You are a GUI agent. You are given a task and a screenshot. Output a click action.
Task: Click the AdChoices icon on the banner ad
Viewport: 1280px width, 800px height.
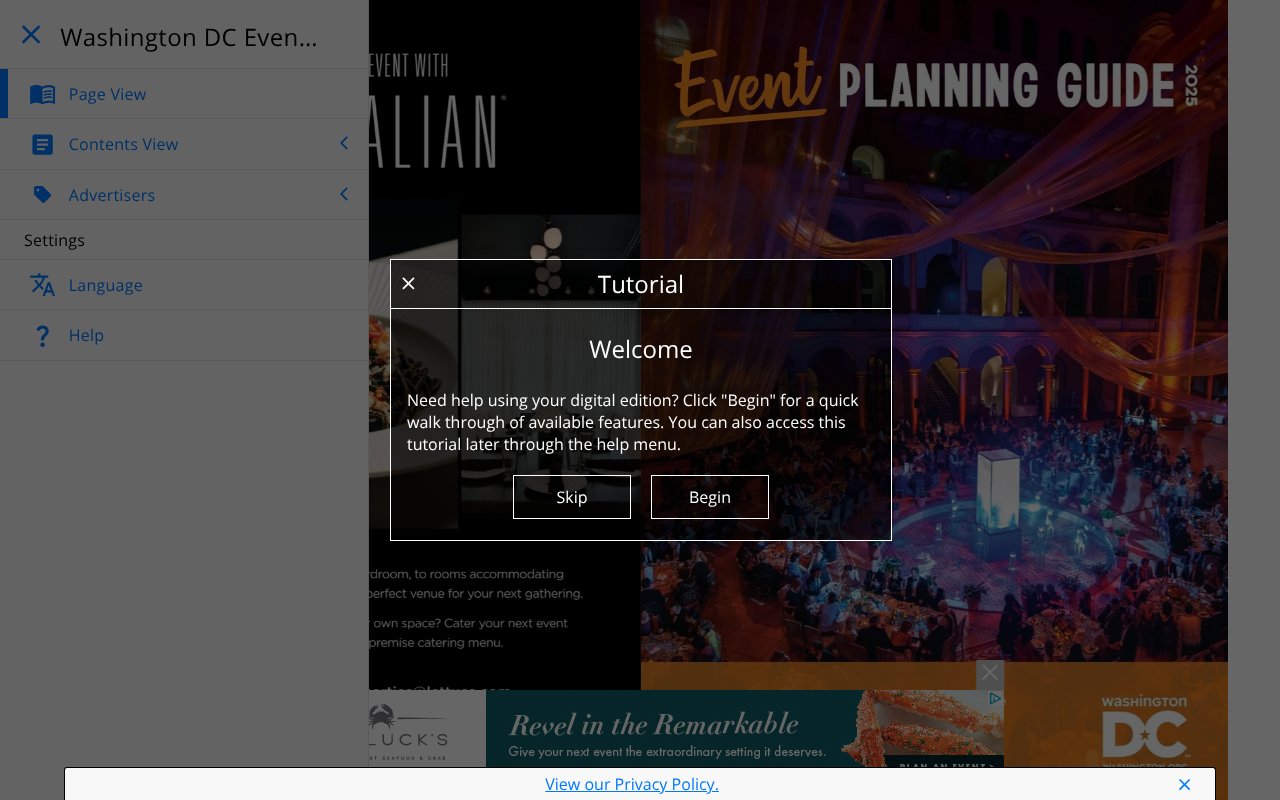coord(995,699)
